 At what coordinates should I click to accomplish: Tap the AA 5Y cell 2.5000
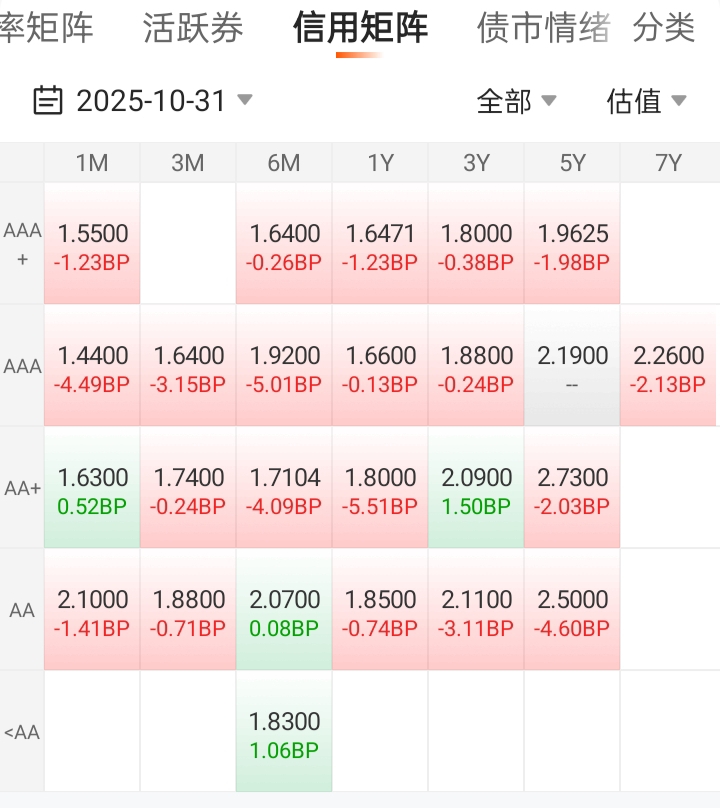(572, 611)
